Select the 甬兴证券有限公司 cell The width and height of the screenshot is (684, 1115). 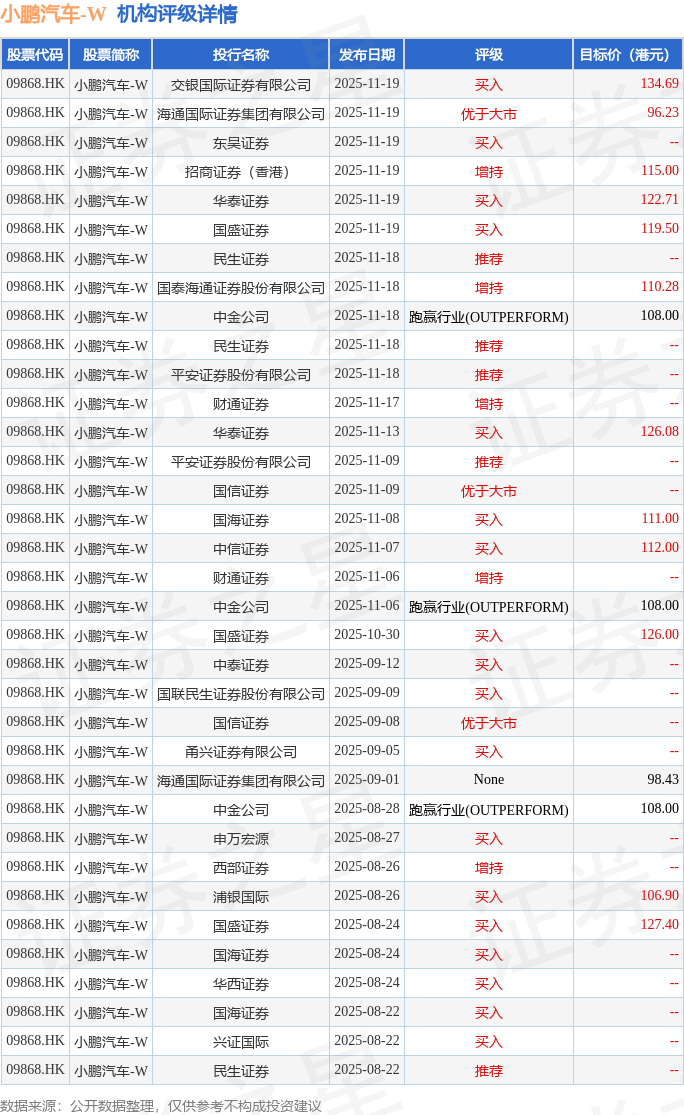coord(241,752)
